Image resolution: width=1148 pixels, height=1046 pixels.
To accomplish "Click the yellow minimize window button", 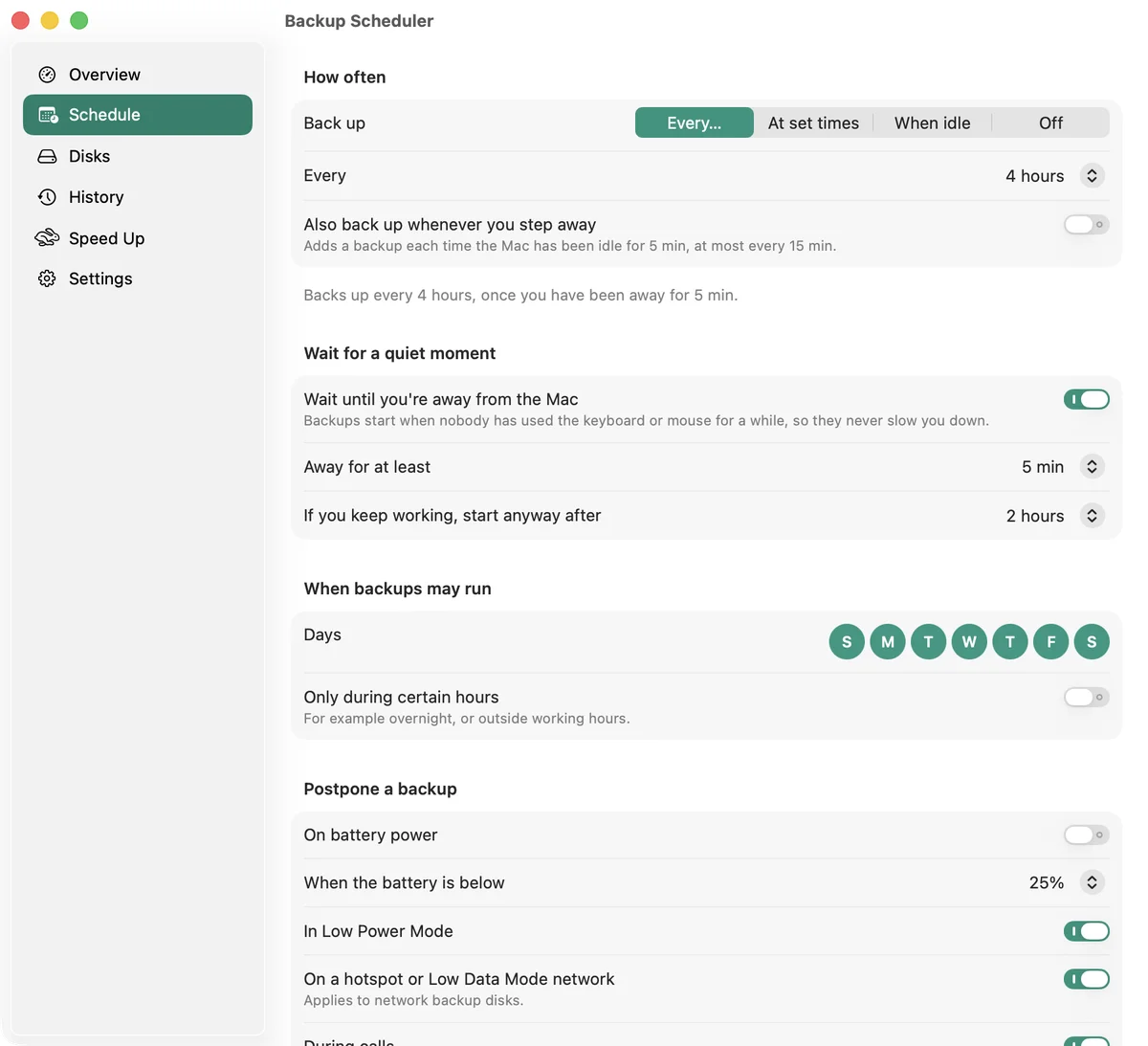I will click(x=50, y=20).
